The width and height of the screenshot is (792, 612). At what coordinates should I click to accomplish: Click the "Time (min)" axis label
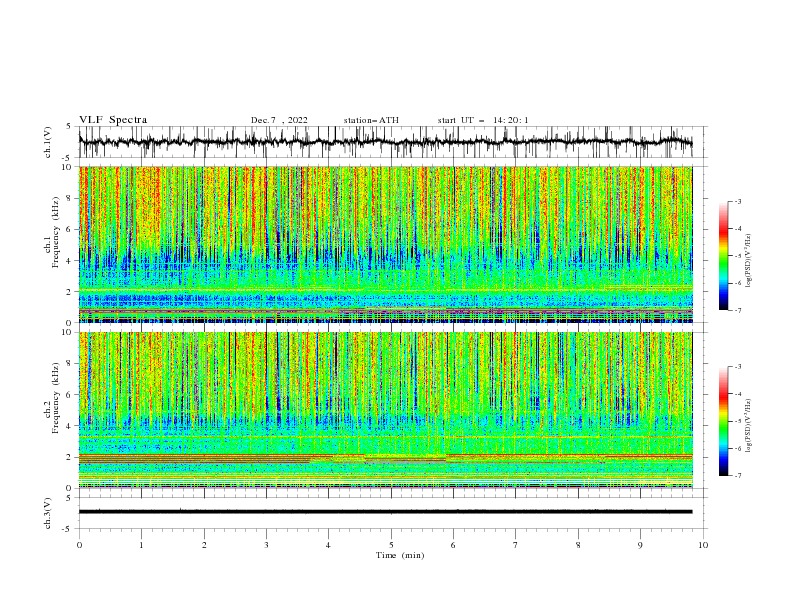tap(400, 555)
